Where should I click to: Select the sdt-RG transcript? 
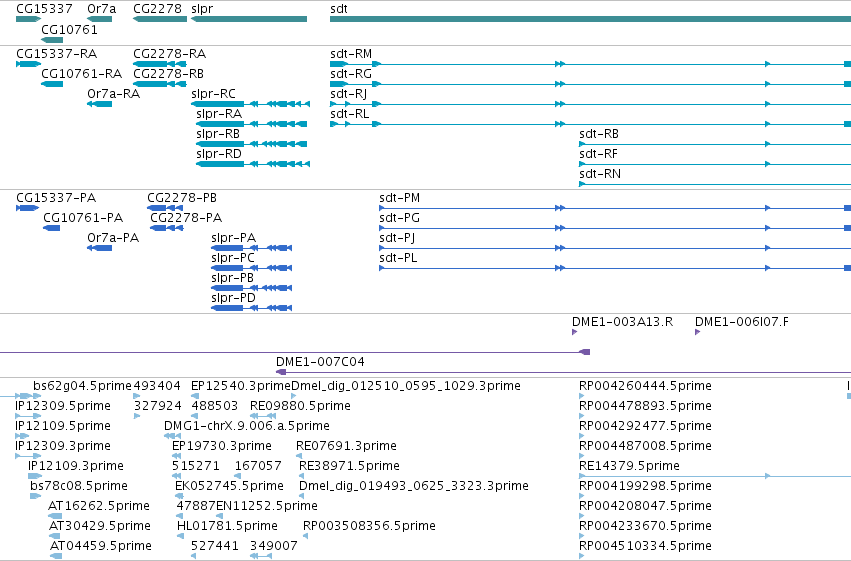351,74
